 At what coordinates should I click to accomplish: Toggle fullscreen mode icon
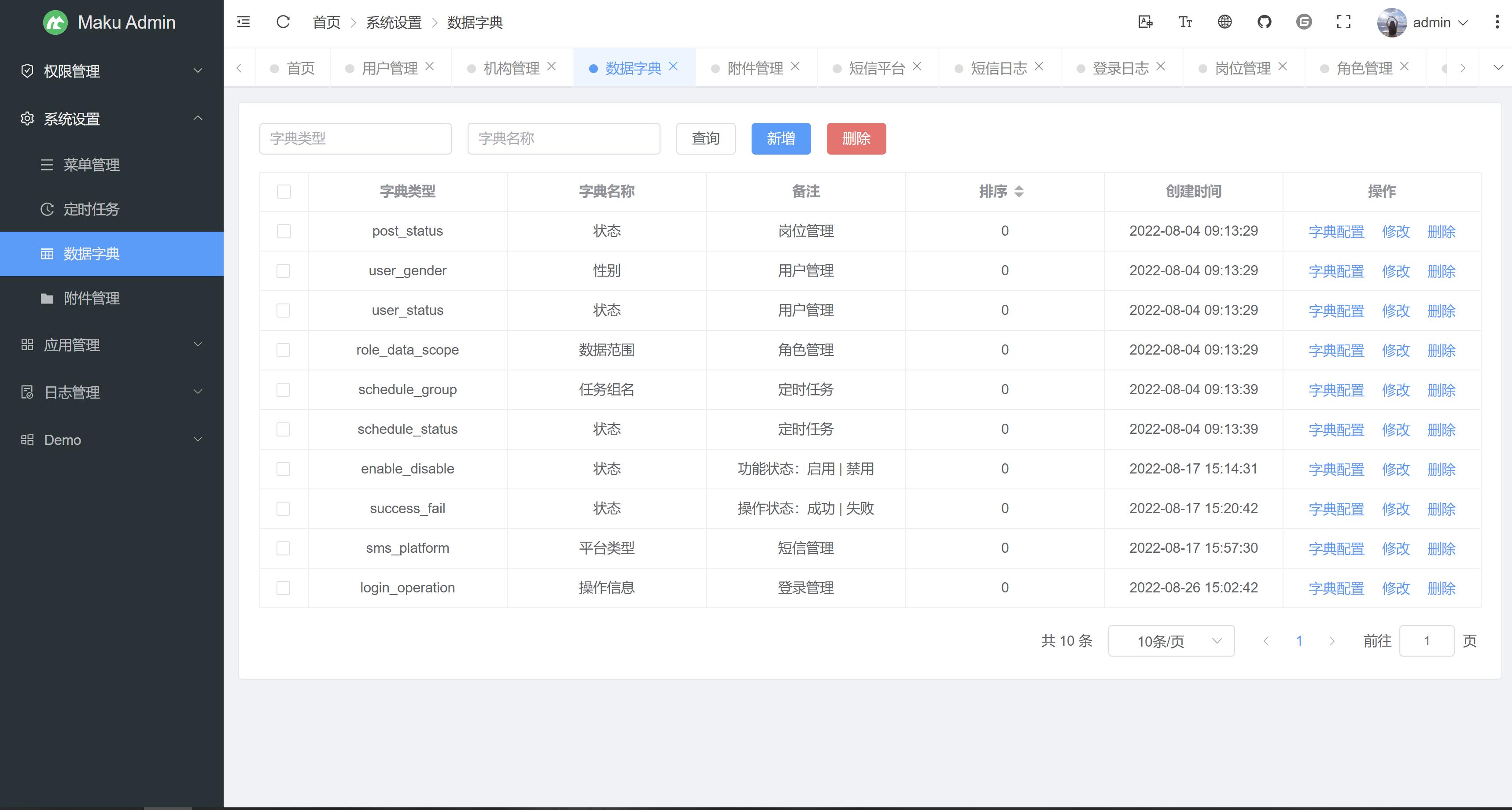[1343, 22]
